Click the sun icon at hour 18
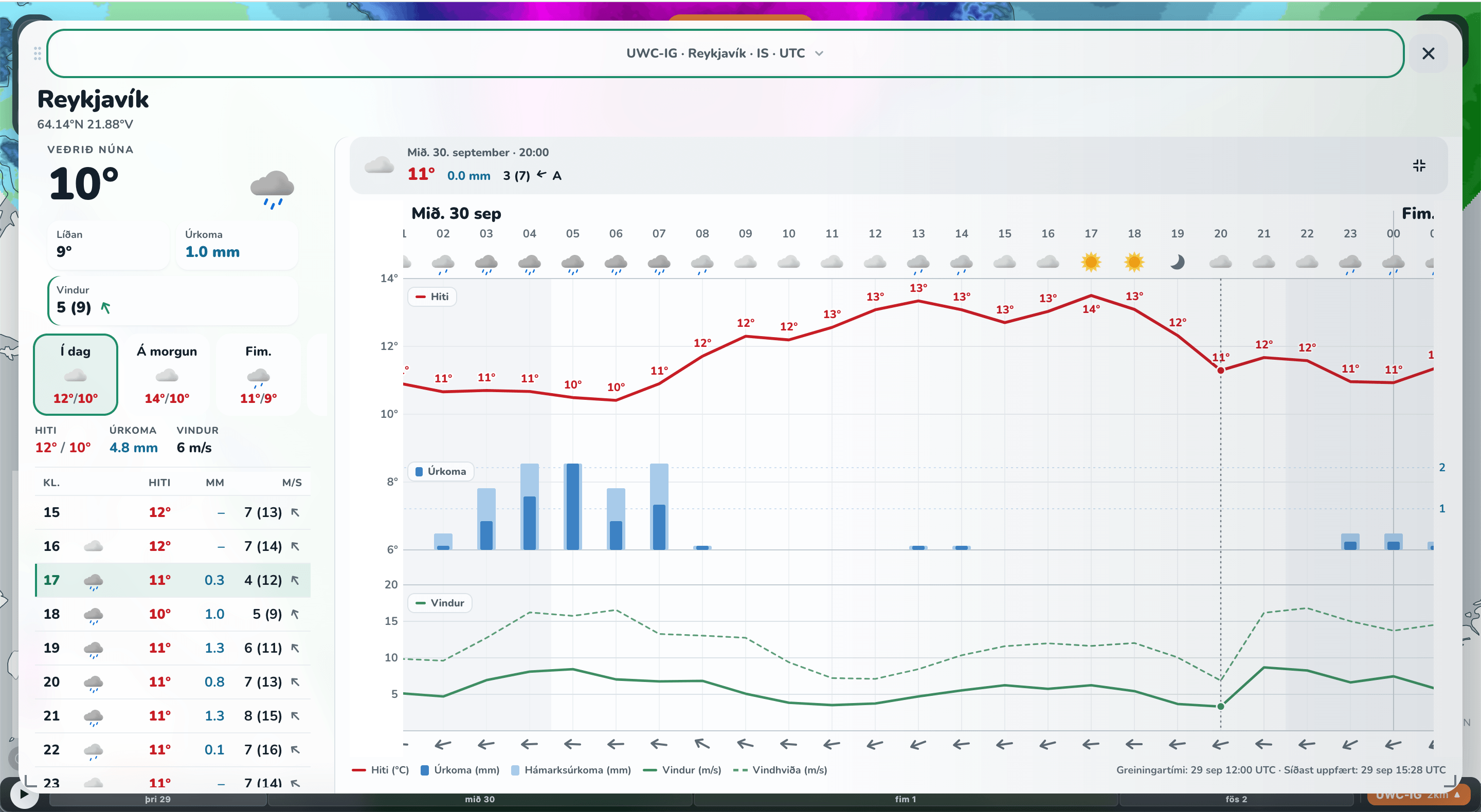 [x=1134, y=262]
